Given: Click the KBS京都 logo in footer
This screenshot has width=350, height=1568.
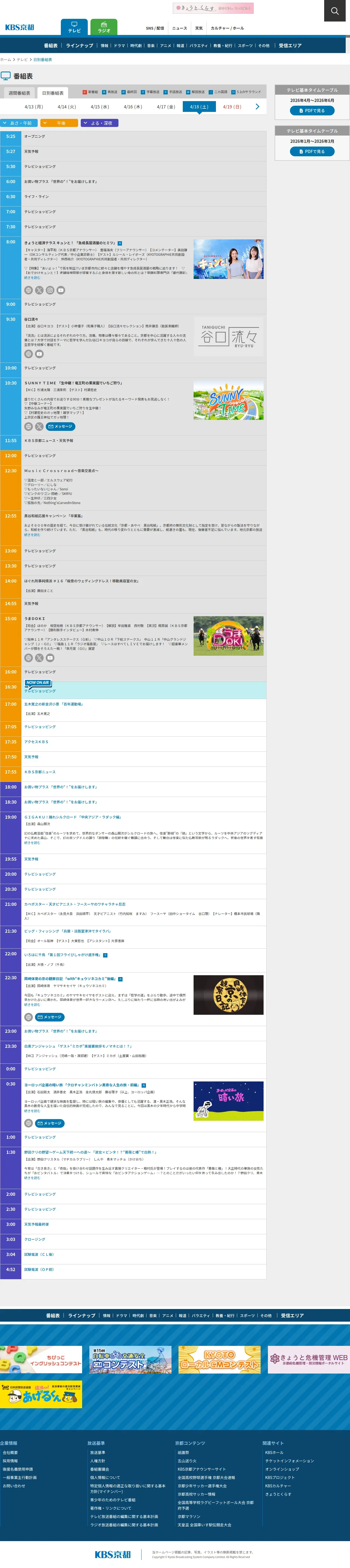Looking at the screenshot, I should click(113, 1555).
